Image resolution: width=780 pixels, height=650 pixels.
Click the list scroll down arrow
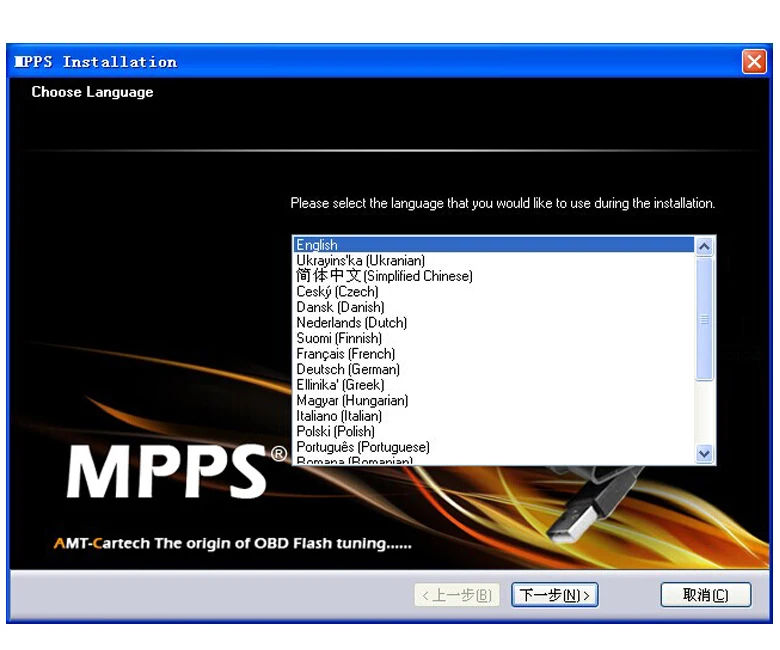click(704, 454)
